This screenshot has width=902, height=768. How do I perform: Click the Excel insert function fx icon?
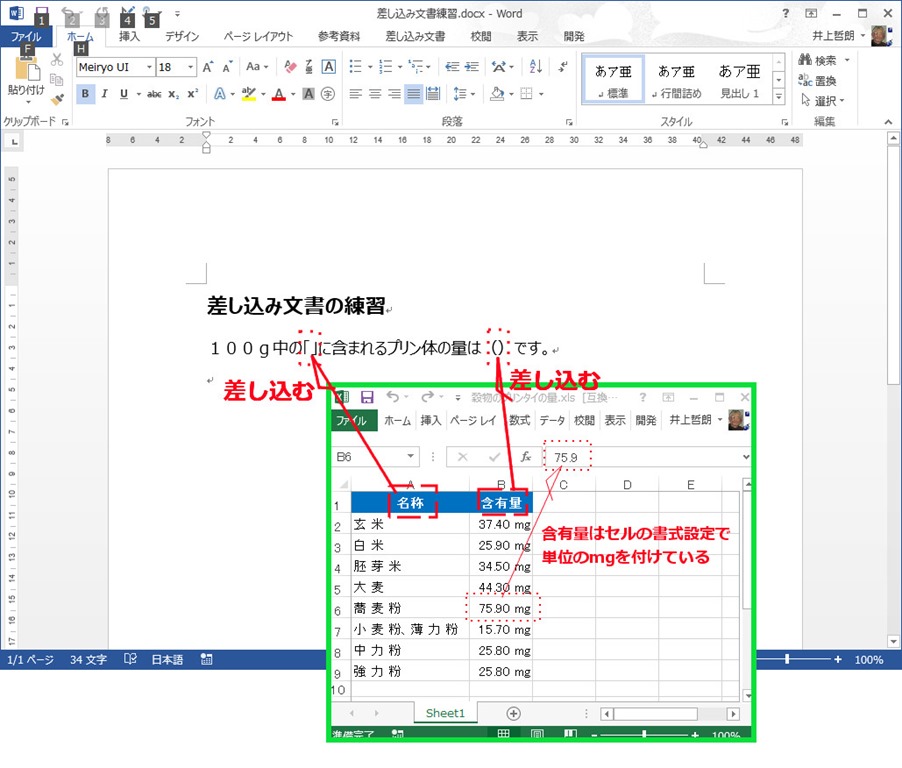[x=526, y=456]
